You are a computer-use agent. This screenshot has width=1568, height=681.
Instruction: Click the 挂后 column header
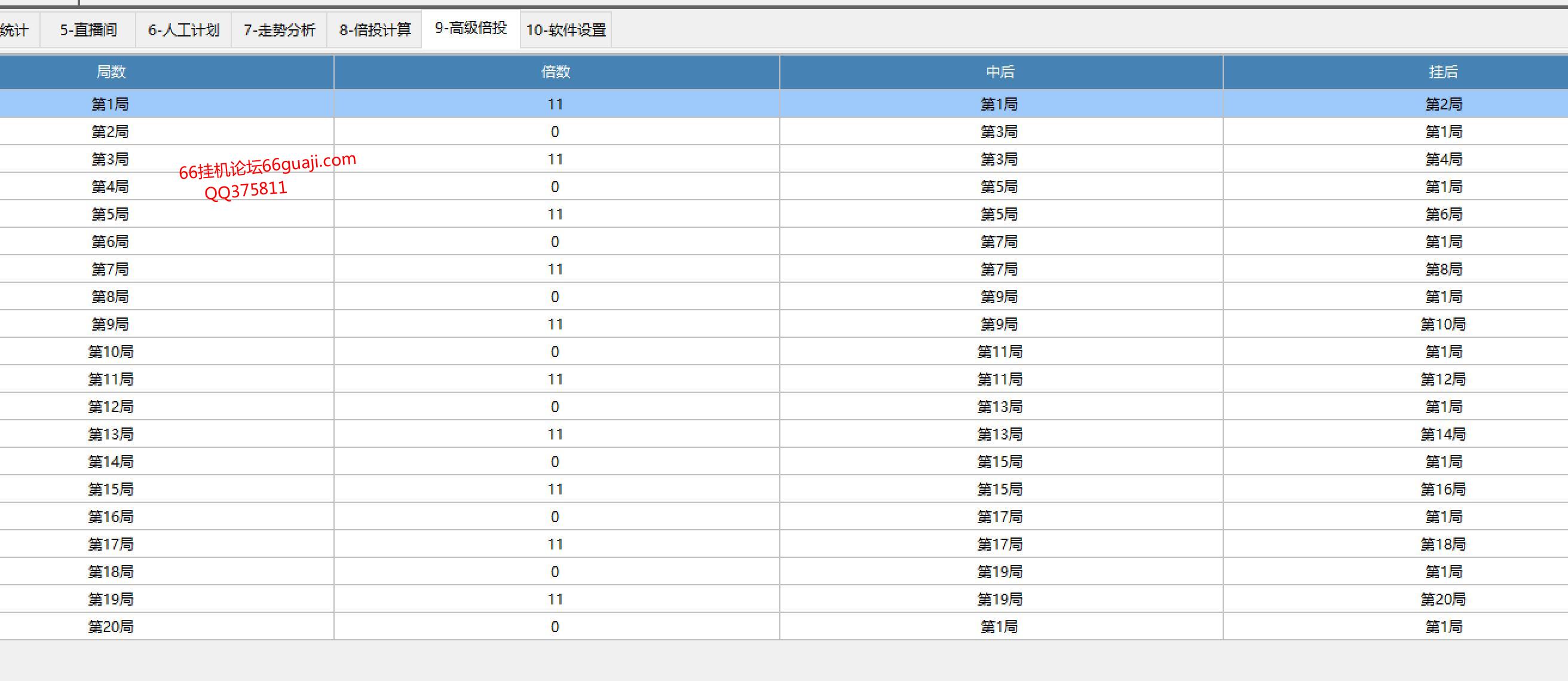(x=1396, y=72)
